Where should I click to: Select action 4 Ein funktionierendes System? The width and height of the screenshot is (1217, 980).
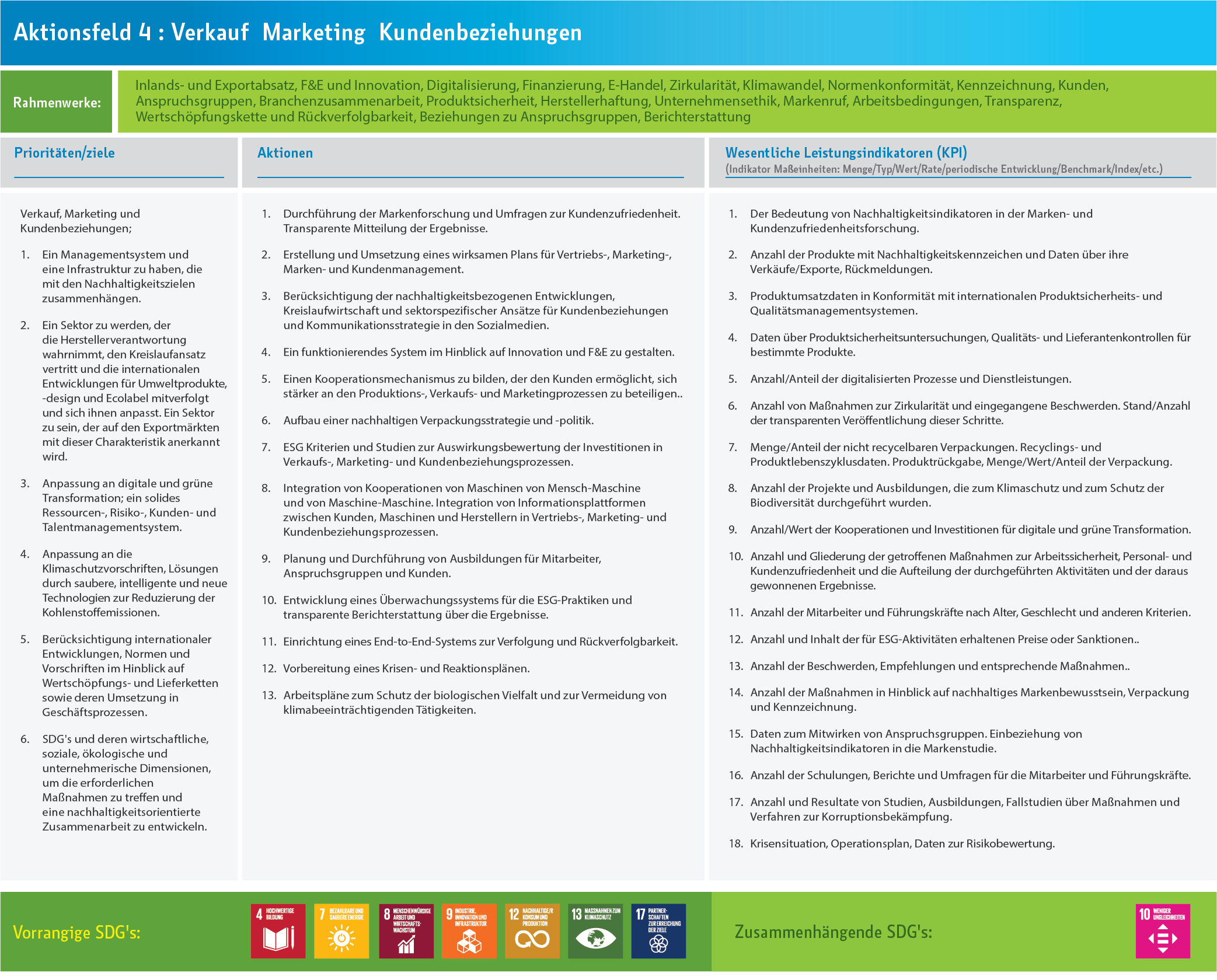(x=468, y=352)
